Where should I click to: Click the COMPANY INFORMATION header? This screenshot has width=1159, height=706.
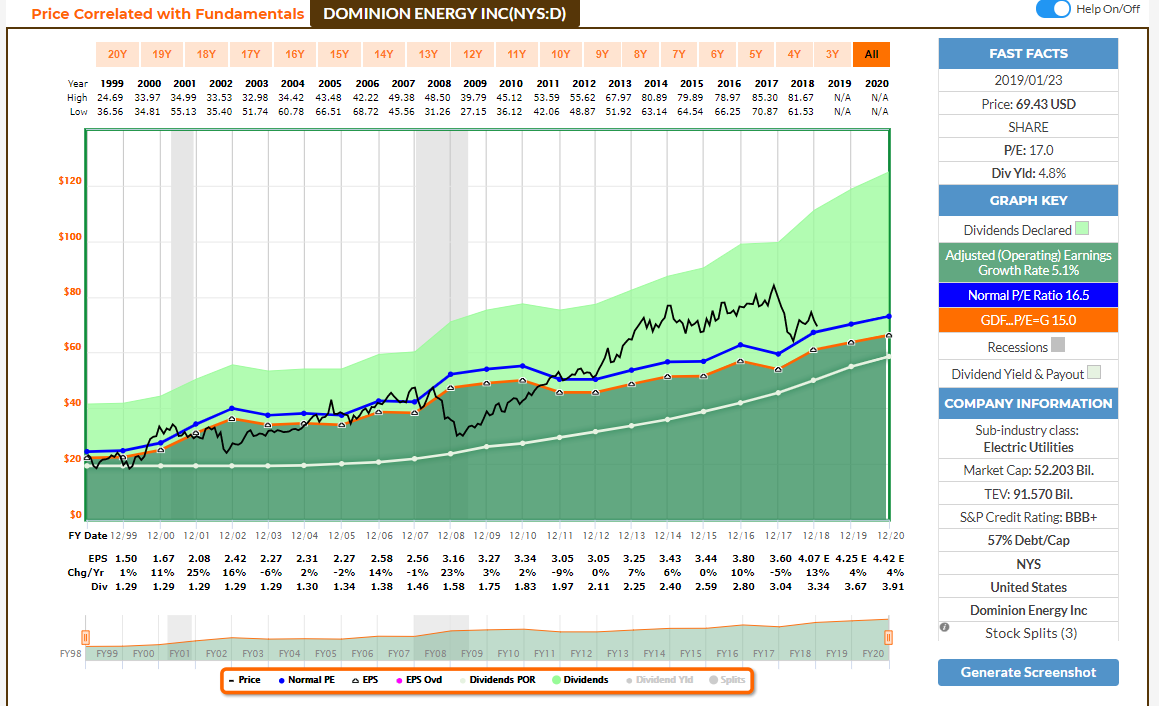(1028, 404)
